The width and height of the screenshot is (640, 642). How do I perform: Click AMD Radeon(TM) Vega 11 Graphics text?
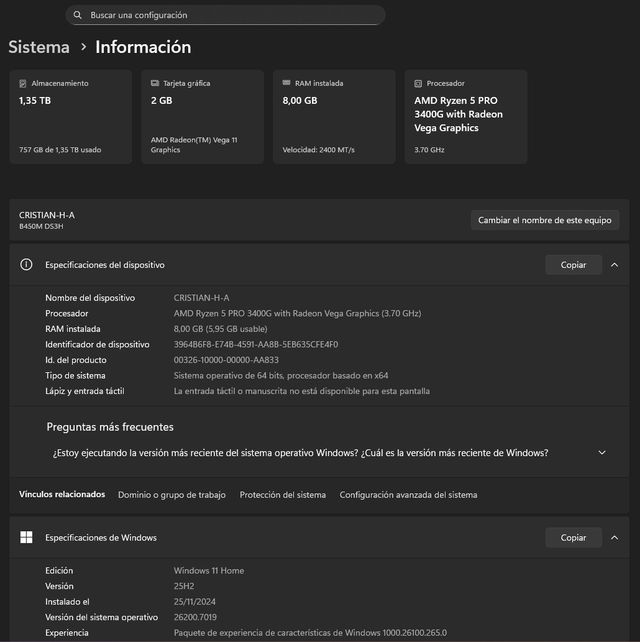pos(194,145)
